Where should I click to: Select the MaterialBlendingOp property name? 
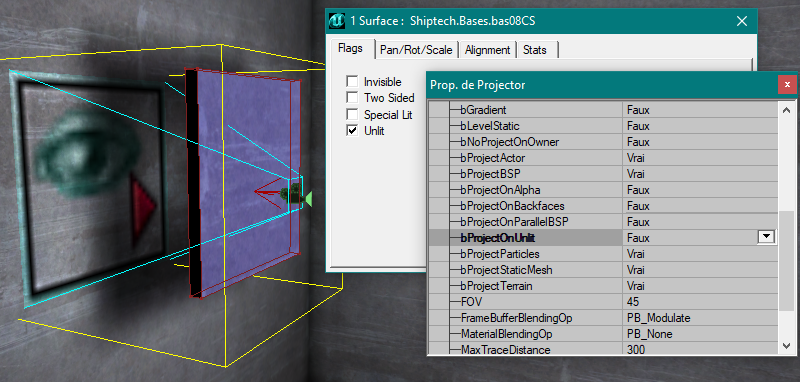(507, 334)
